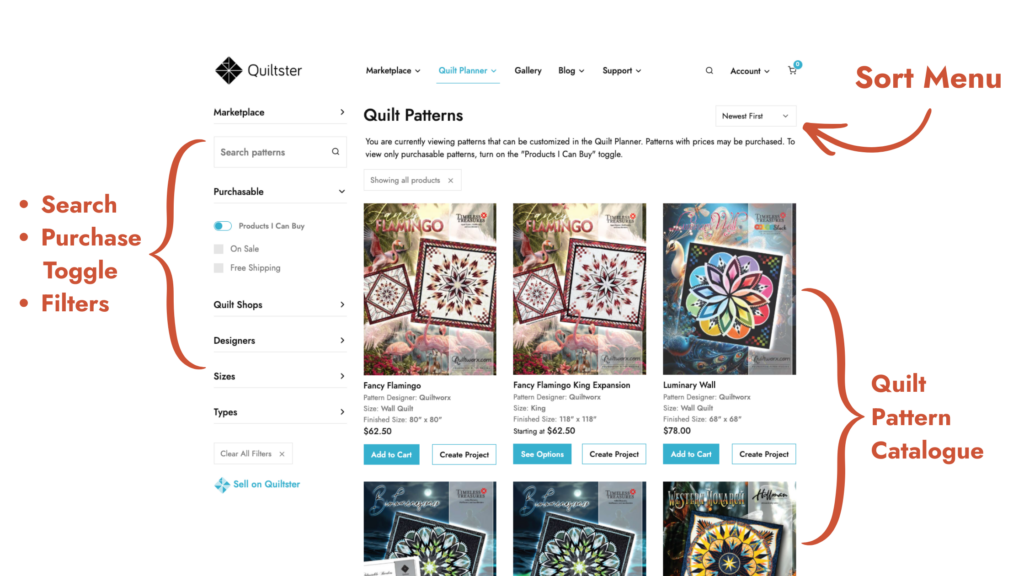Click the search patterns magnifier icon
Image resolution: width=1024 pixels, height=576 pixels.
pyautogui.click(x=335, y=152)
